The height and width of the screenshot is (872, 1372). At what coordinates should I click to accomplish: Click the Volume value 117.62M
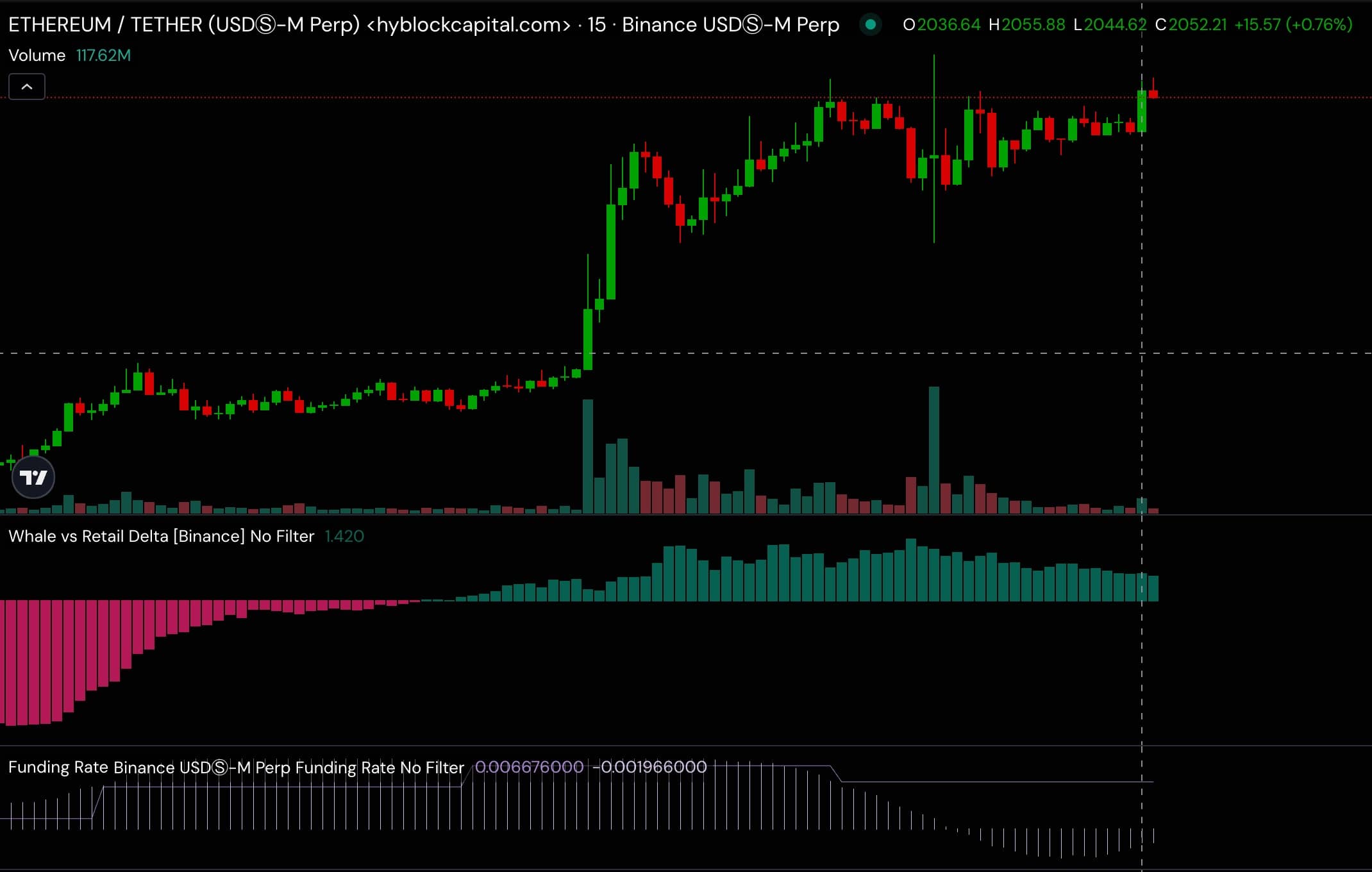103,56
